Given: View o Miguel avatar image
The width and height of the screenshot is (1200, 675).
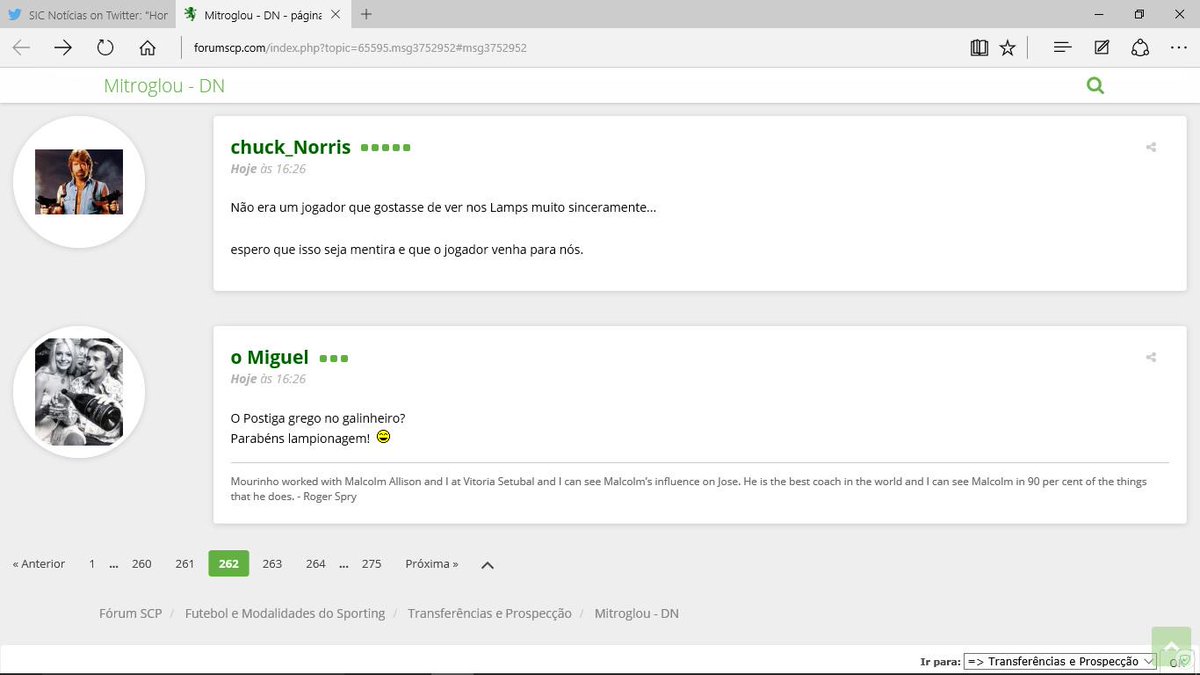Looking at the screenshot, I should coord(79,392).
